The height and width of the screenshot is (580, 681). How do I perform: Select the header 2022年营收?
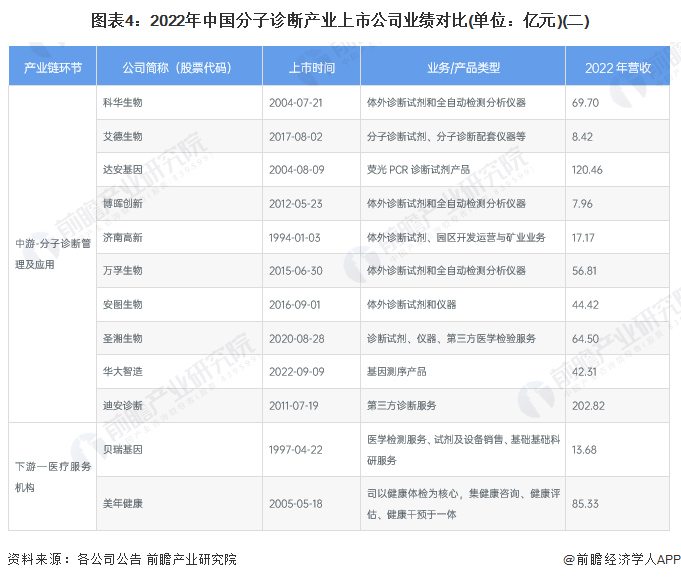pyautogui.click(x=618, y=68)
